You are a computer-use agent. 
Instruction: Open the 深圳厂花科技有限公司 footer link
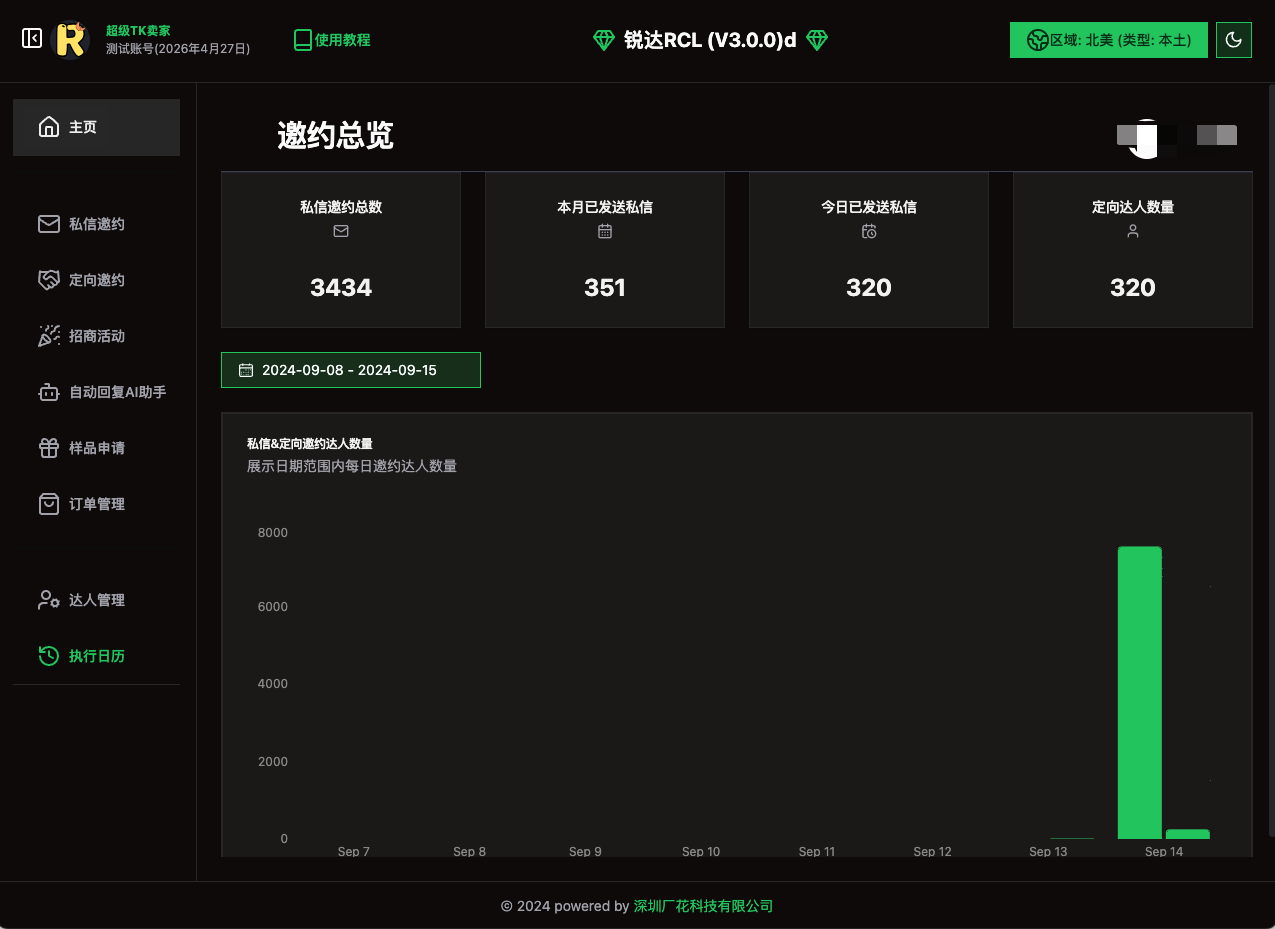[703, 906]
